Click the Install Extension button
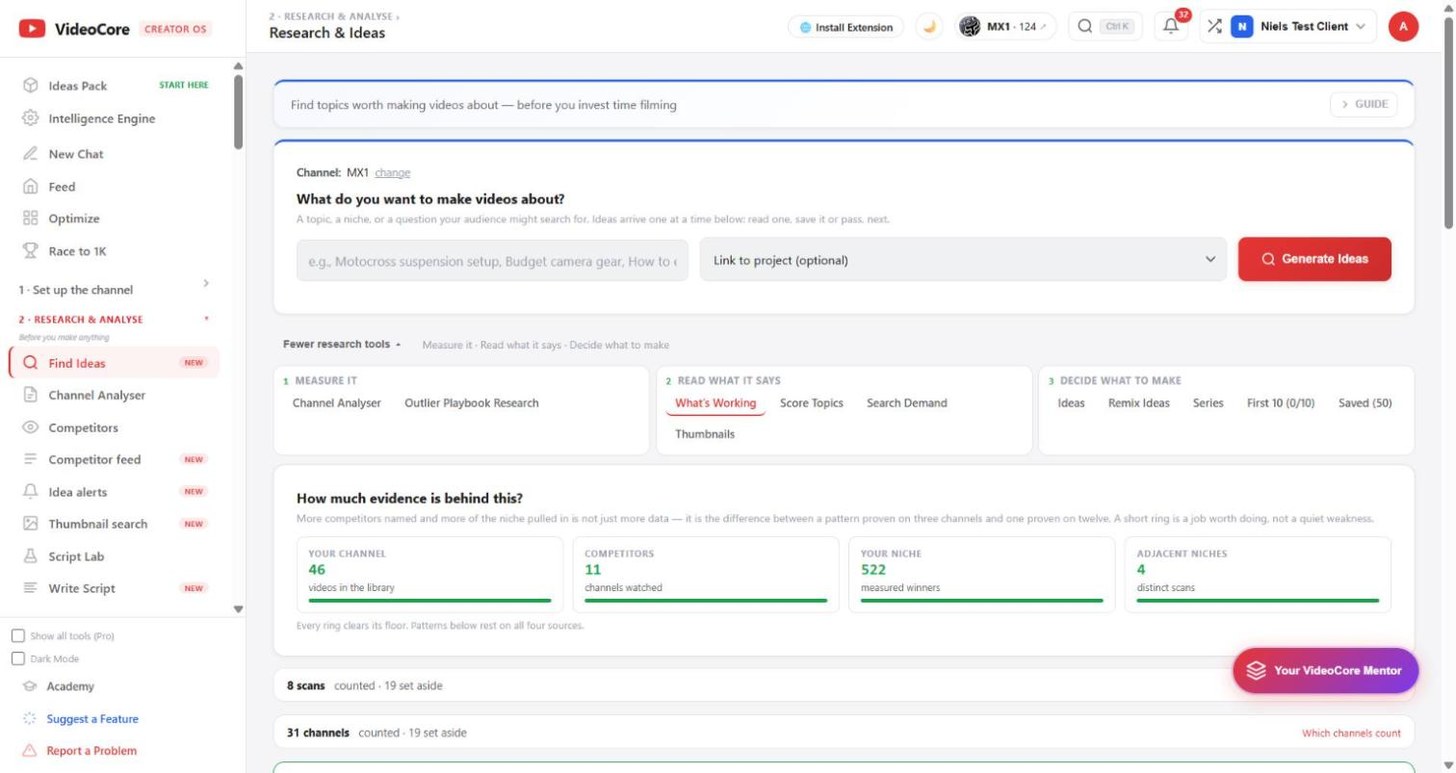This screenshot has width=1456, height=773. [846, 27]
